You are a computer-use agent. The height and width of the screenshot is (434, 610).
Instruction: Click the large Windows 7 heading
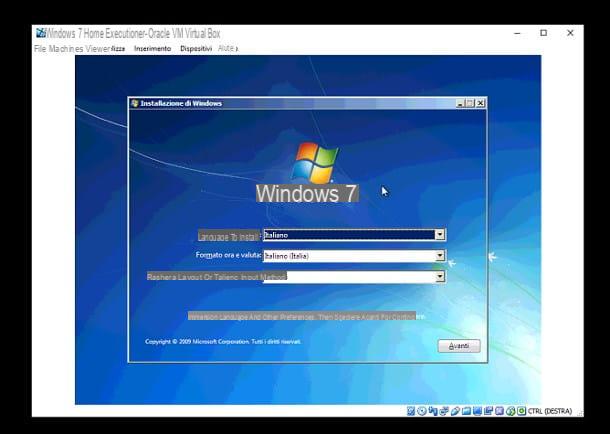[307, 193]
